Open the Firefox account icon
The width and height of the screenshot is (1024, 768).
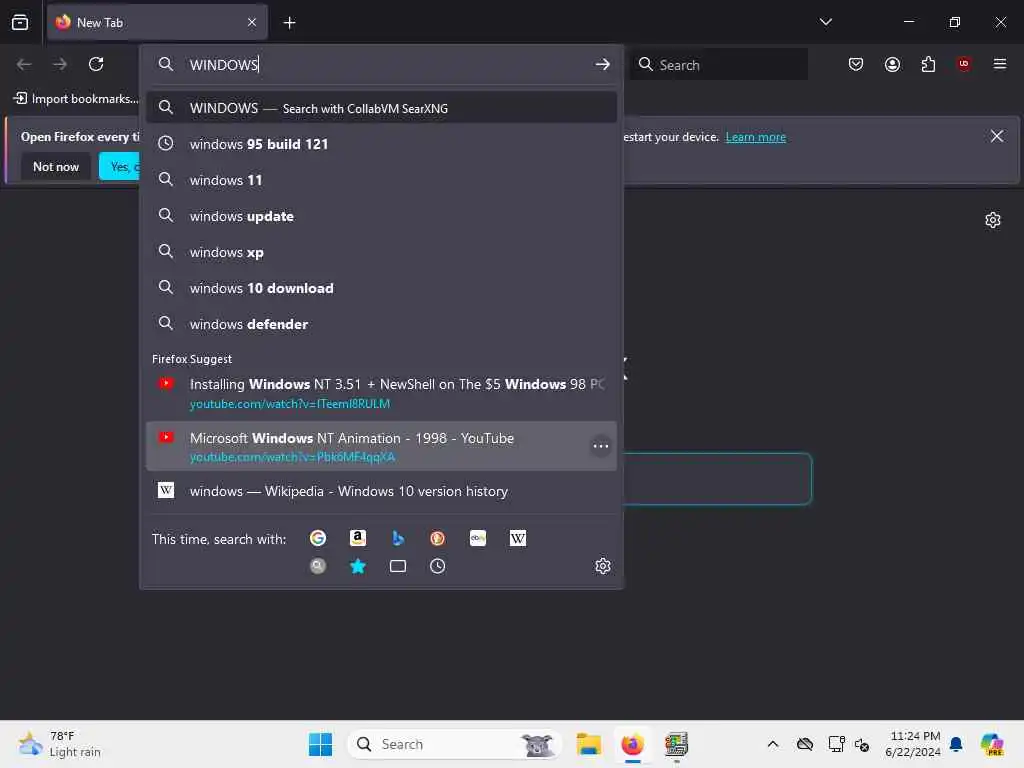(x=892, y=64)
